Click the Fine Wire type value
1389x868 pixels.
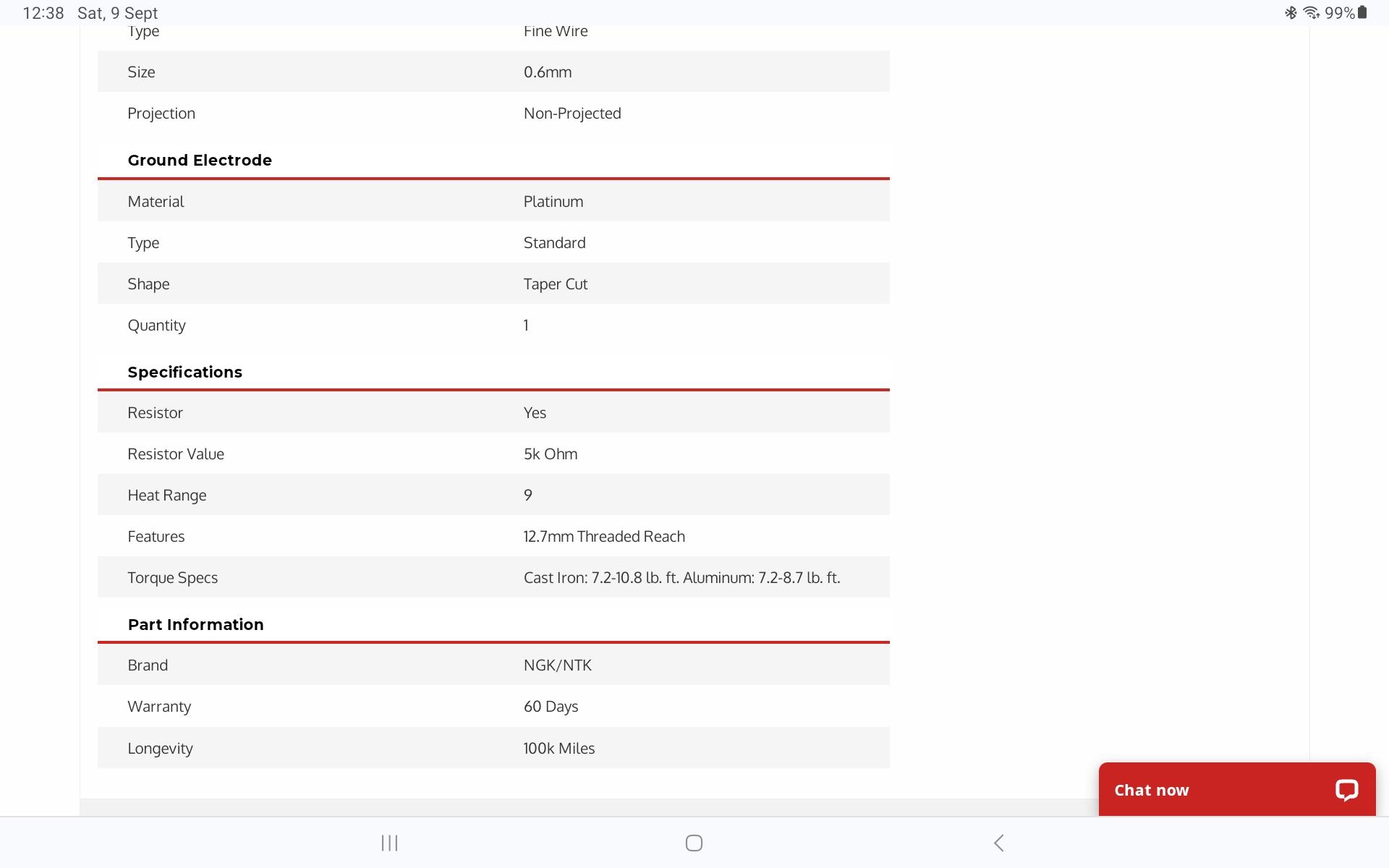(x=556, y=32)
